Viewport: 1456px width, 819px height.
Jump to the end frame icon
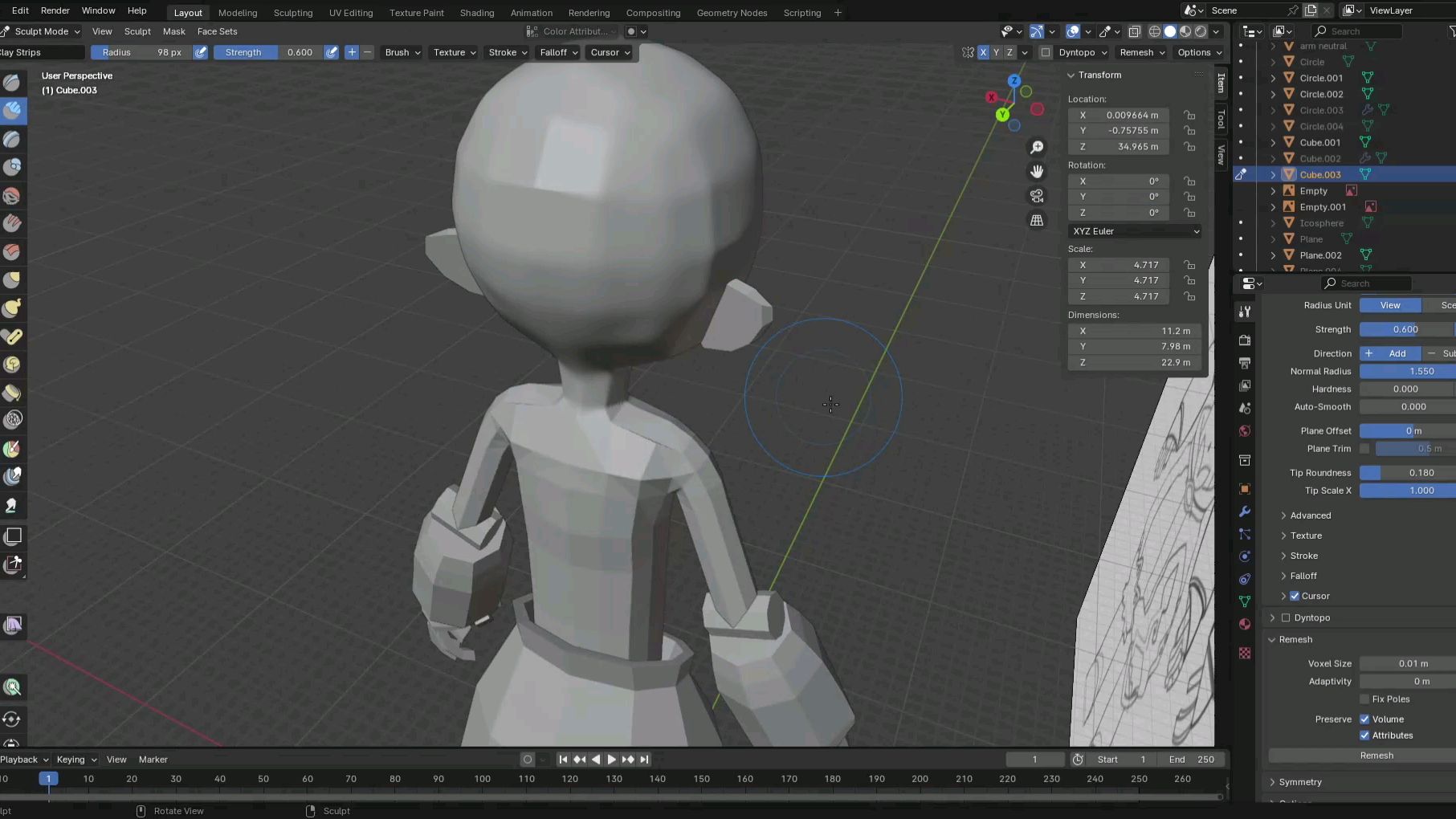coord(644,760)
